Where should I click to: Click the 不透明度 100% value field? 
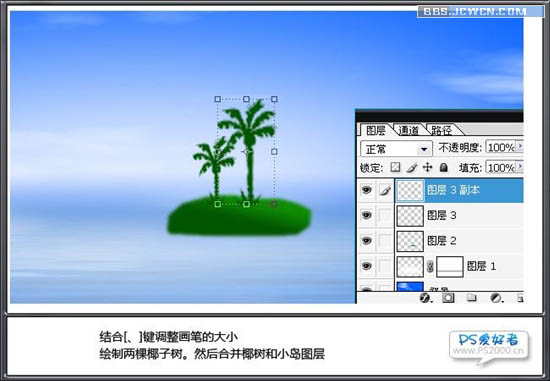coord(501,147)
